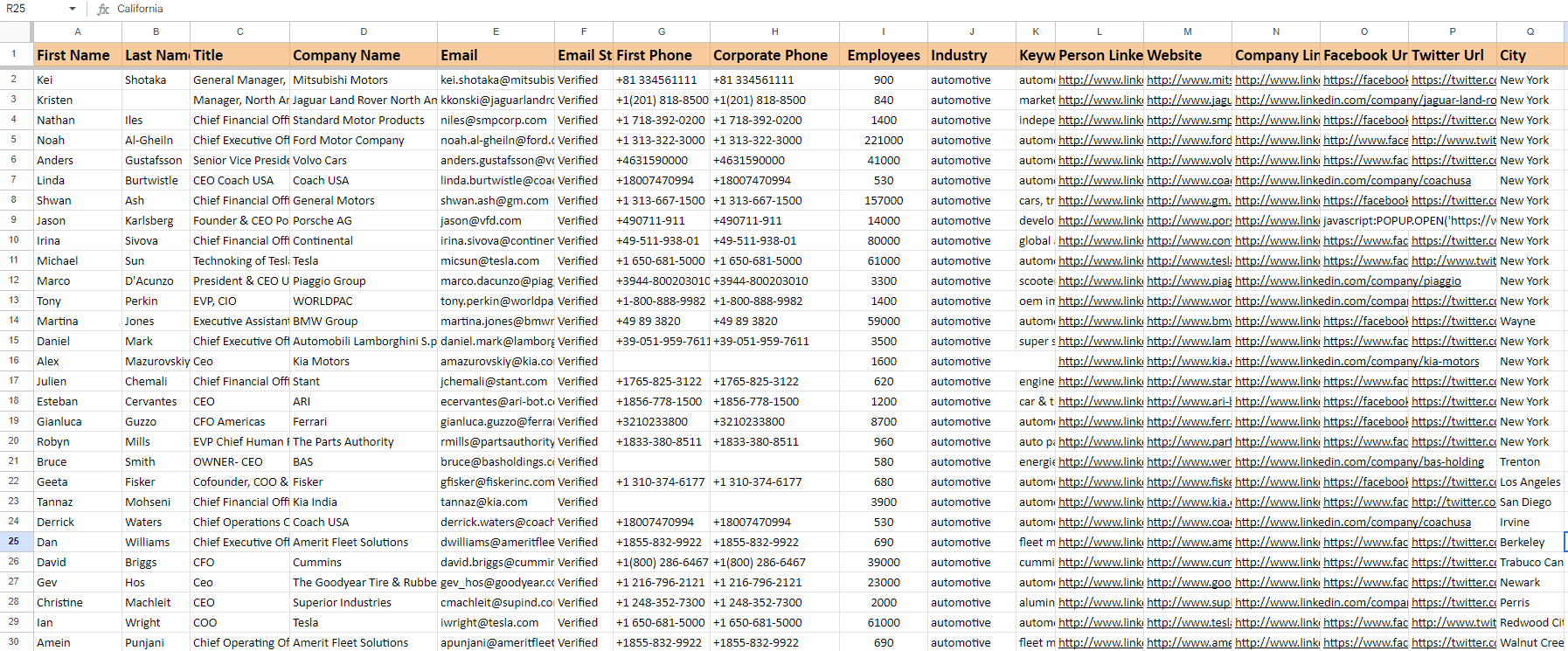Select row 25 header
1568x651 pixels.
(15, 542)
